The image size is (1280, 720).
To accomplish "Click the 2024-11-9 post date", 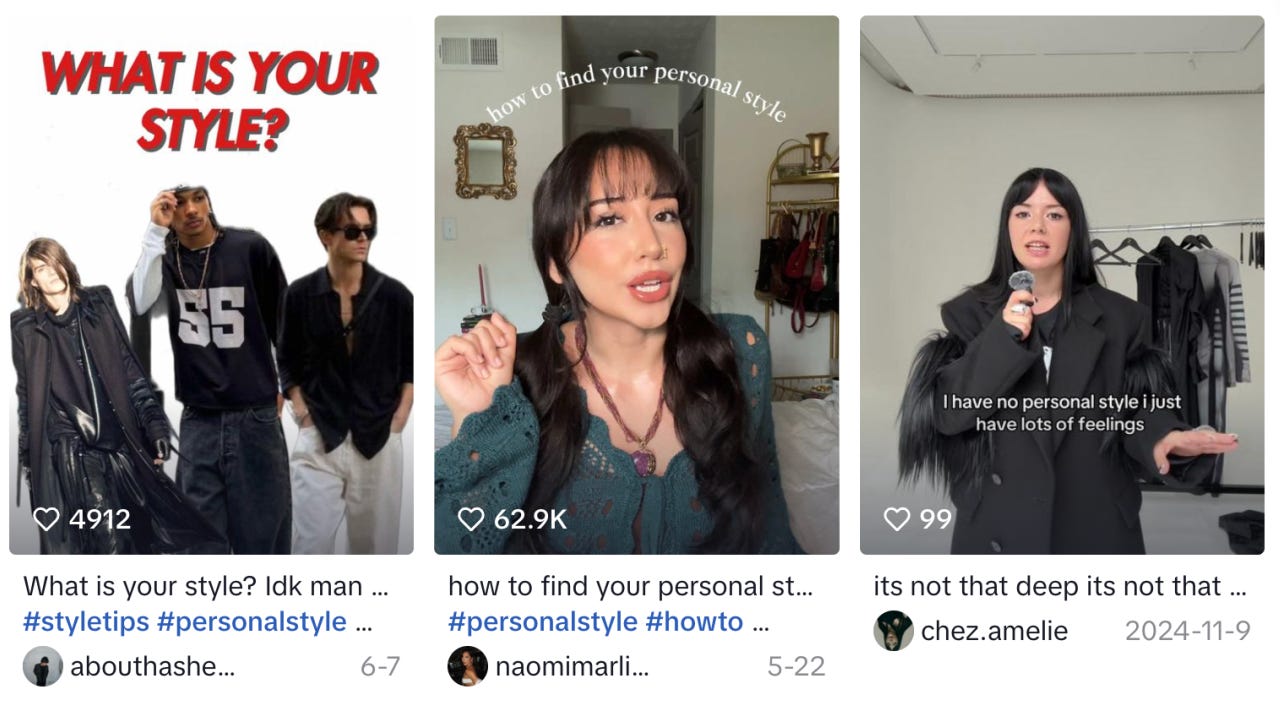I will pyautogui.click(x=1188, y=631).
